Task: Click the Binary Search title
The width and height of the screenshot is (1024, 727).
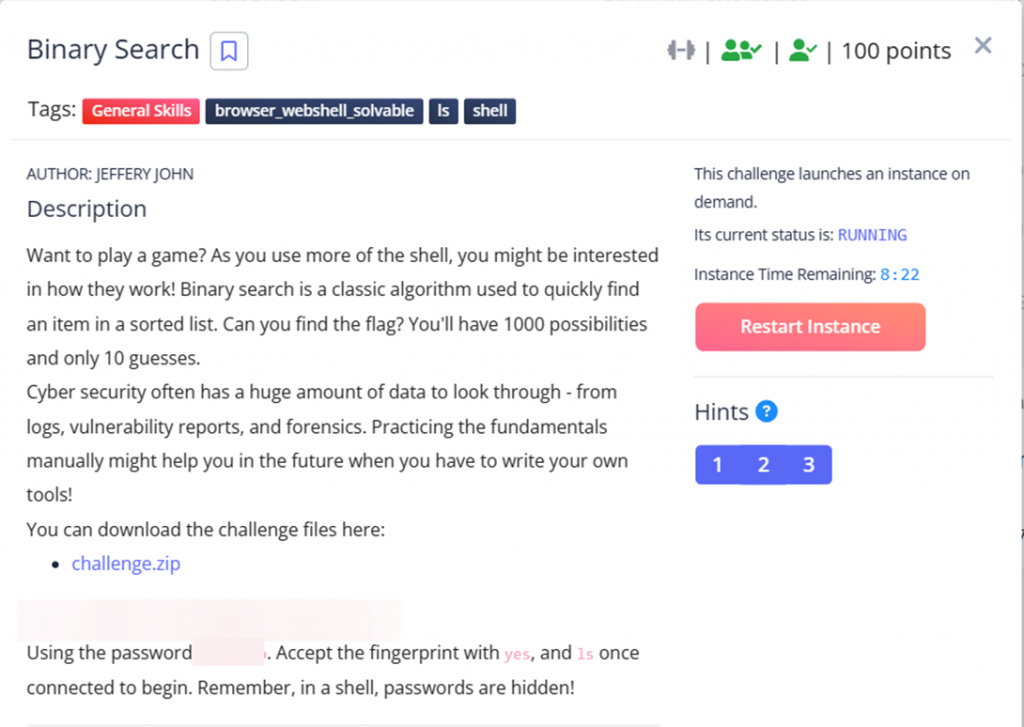Action: [x=113, y=50]
